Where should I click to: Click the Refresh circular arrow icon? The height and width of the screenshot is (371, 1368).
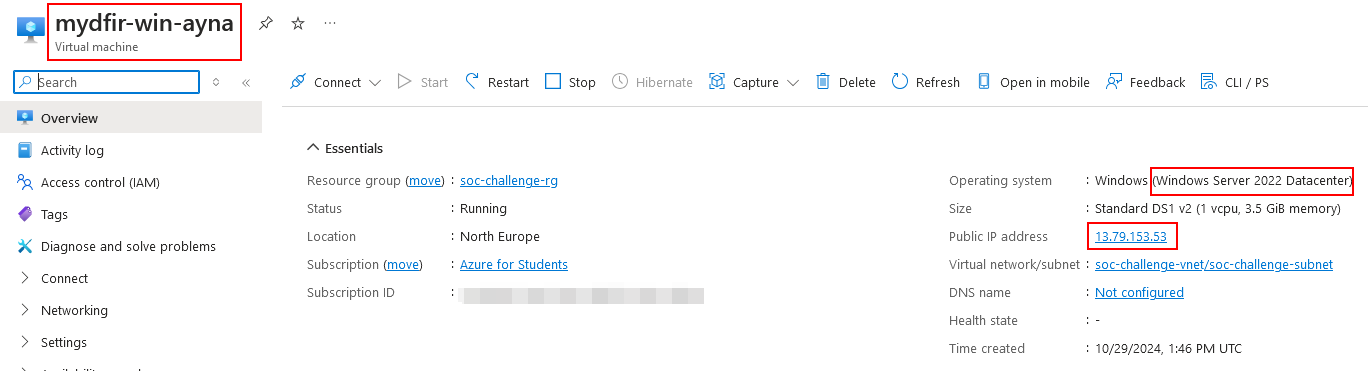click(900, 82)
